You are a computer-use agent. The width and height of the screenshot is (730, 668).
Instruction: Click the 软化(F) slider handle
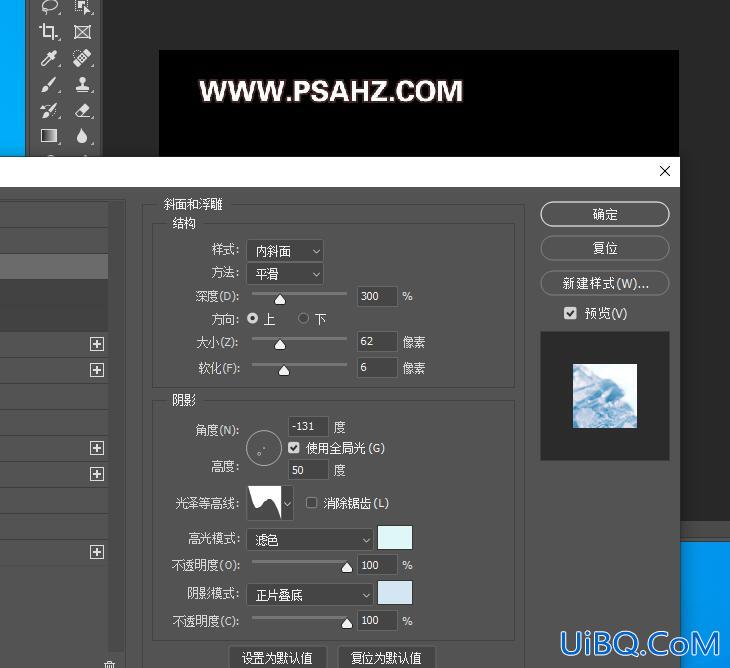click(x=284, y=371)
